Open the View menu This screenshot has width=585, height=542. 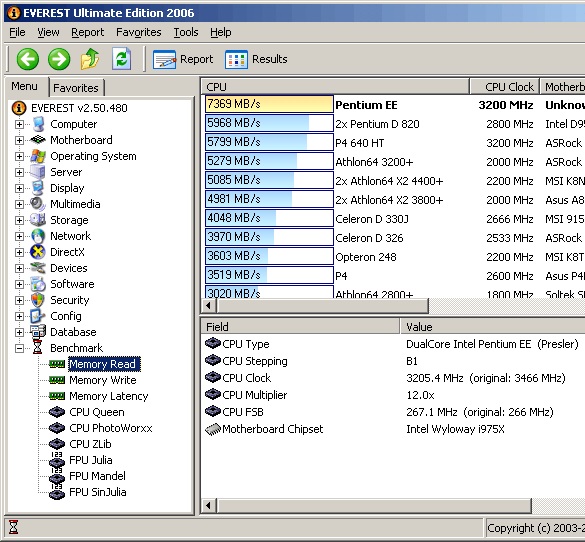click(x=48, y=32)
